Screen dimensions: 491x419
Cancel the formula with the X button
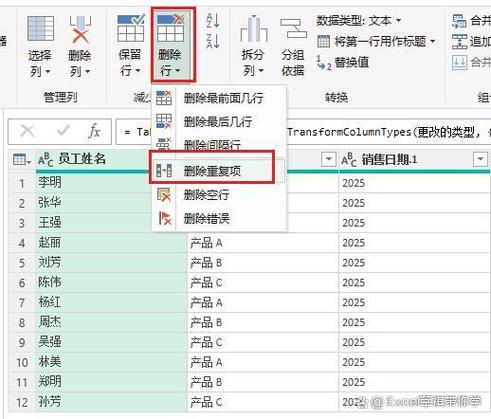click(x=27, y=131)
